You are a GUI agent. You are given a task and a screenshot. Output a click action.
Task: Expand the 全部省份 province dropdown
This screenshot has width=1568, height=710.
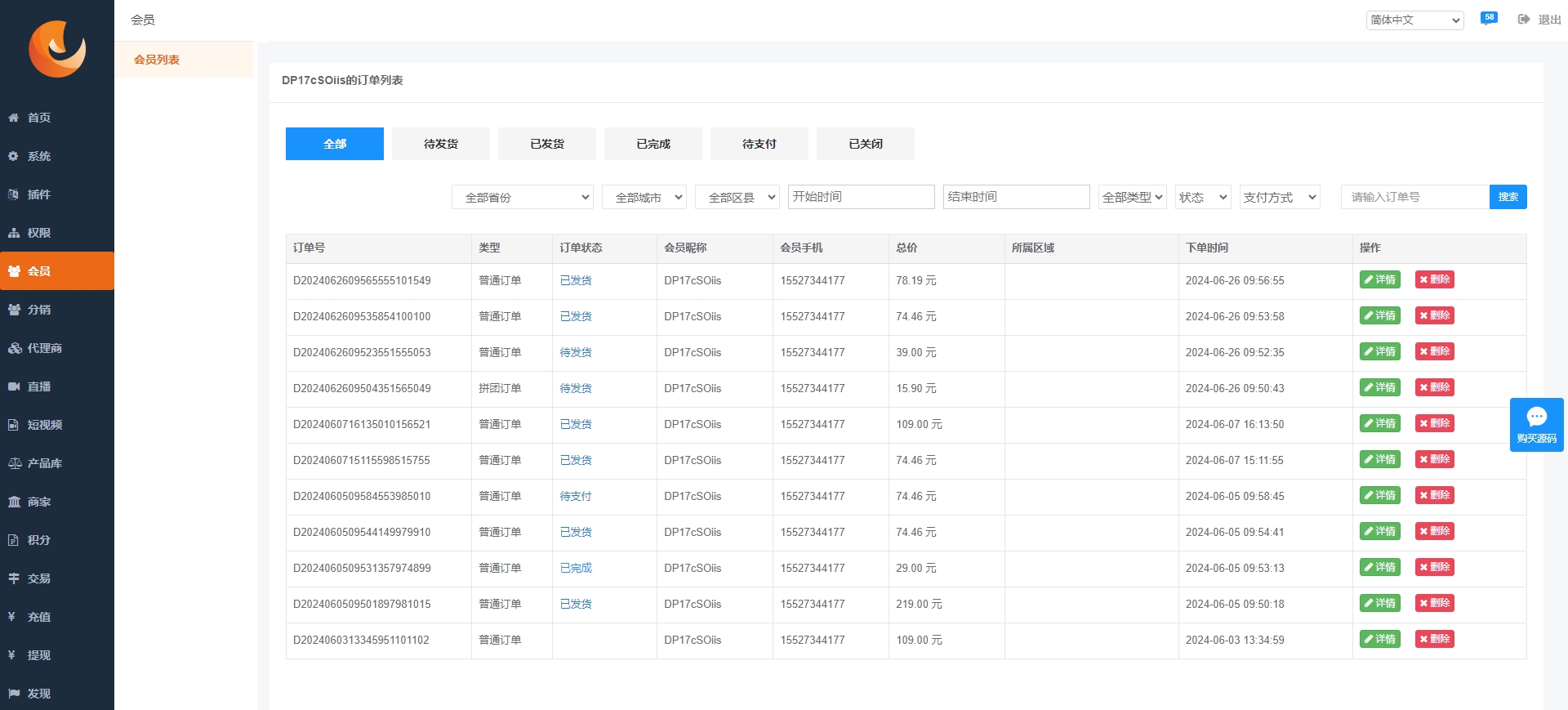pyautogui.click(x=522, y=197)
